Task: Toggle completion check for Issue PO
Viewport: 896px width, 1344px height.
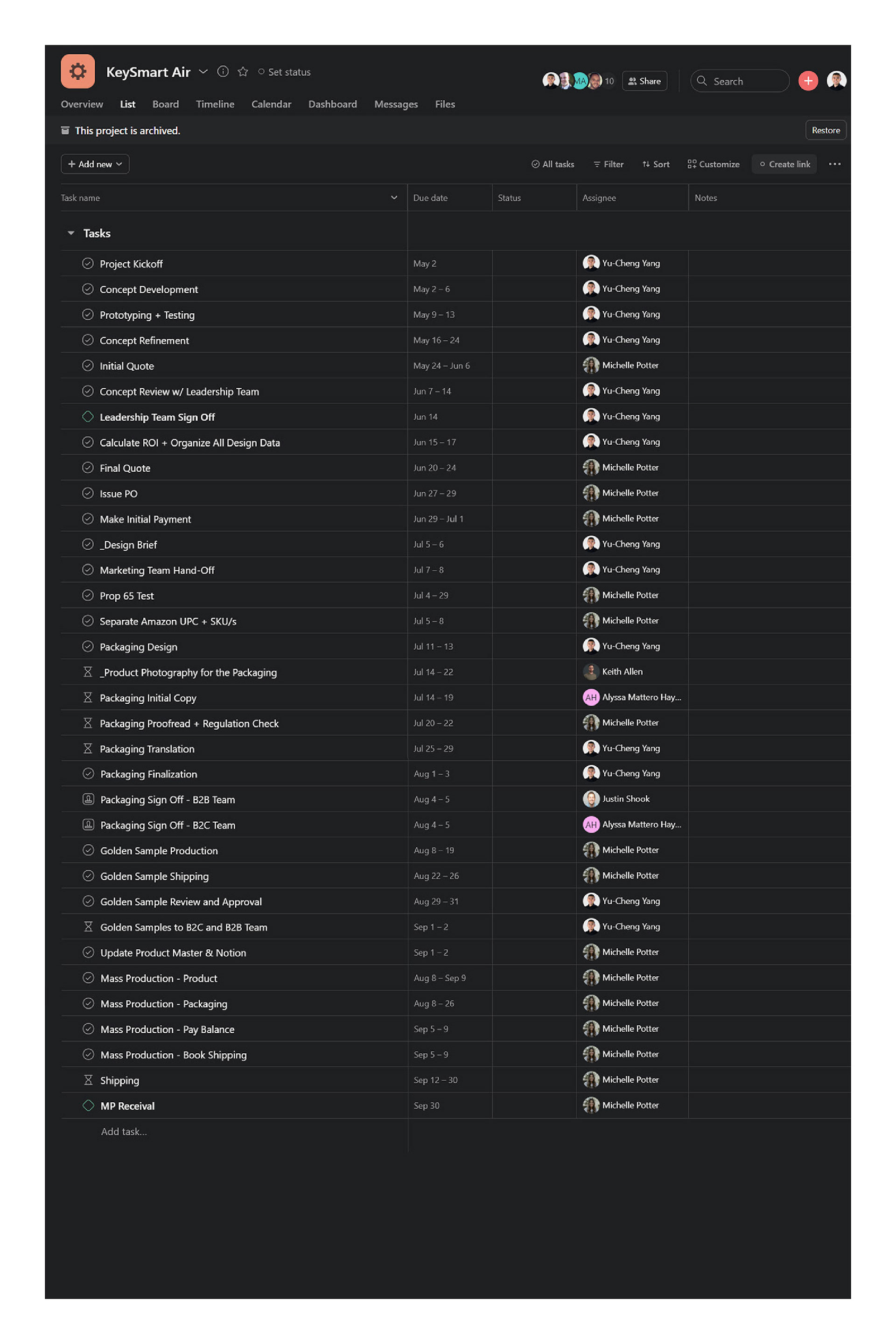Action: [88, 493]
